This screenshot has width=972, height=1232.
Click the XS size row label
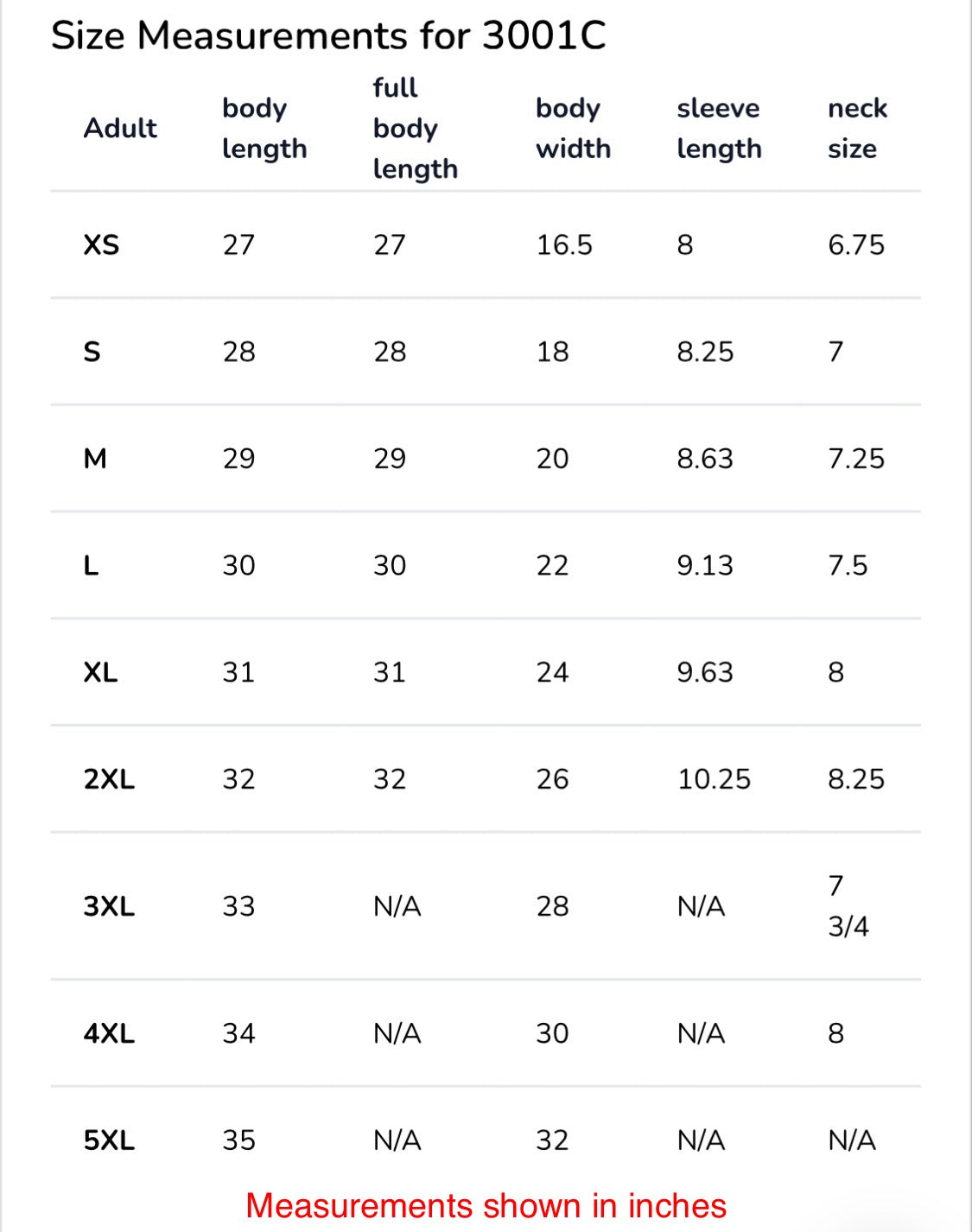pyautogui.click(x=101, y=245)
